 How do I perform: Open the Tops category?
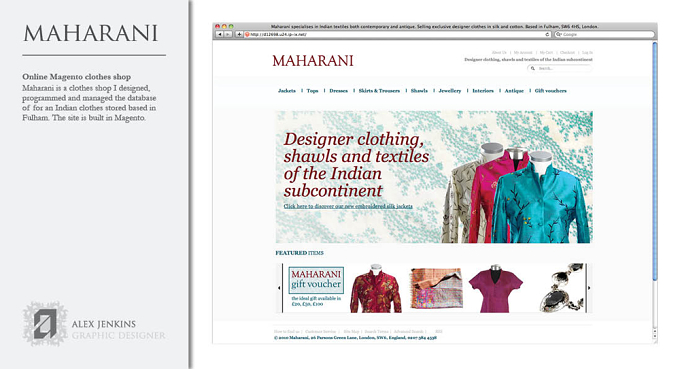[x=312, y=91]
